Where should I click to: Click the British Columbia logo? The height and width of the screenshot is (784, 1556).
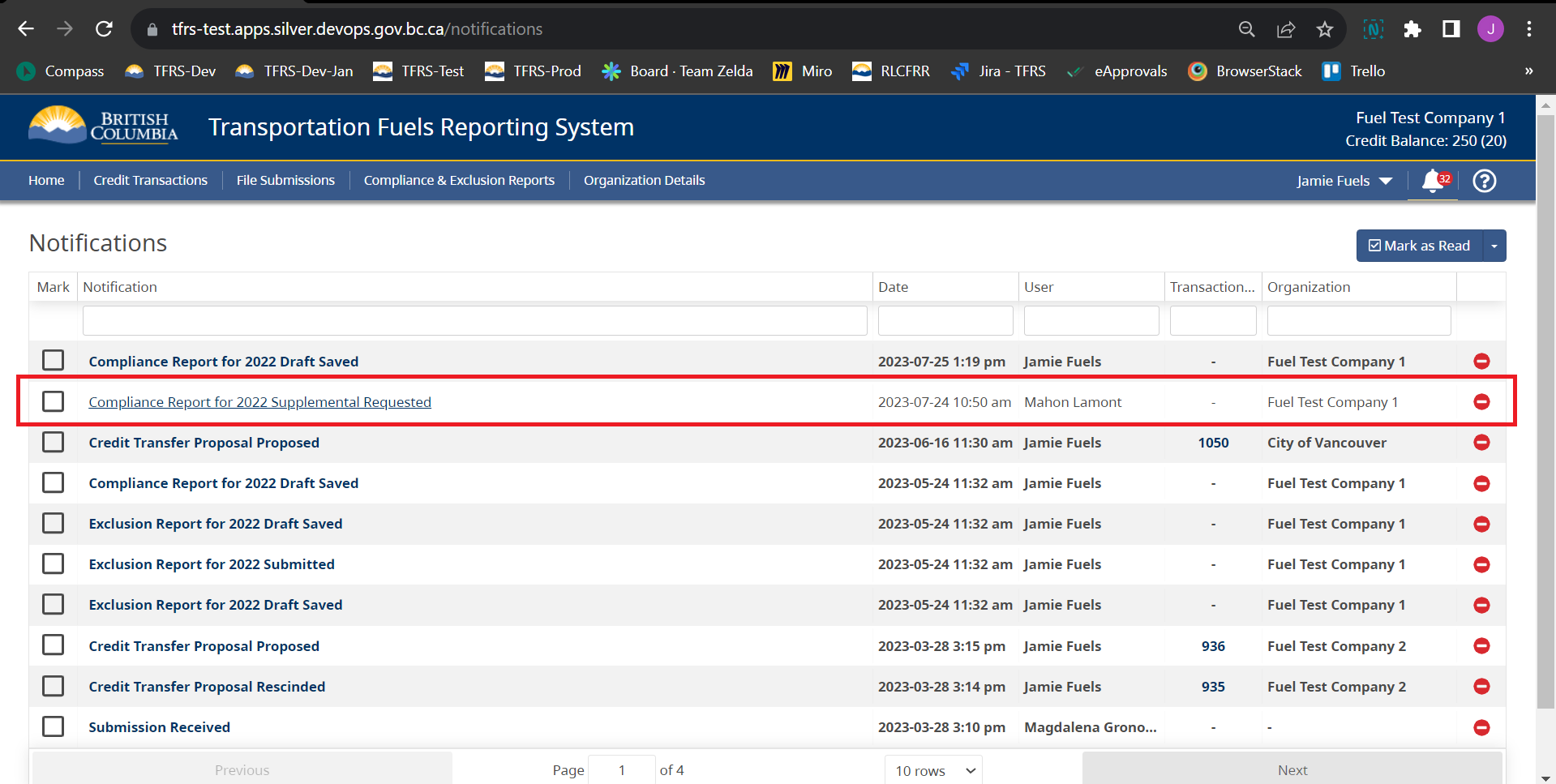[x=103, y=126]
